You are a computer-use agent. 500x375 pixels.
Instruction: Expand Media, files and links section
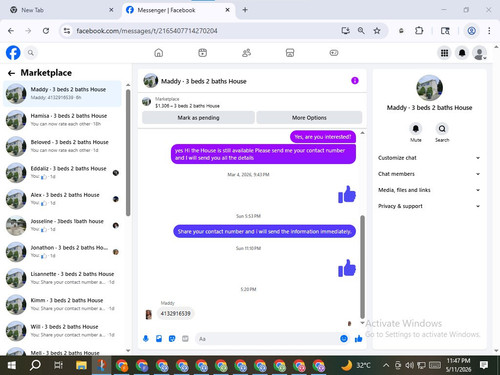click(429, 190)
